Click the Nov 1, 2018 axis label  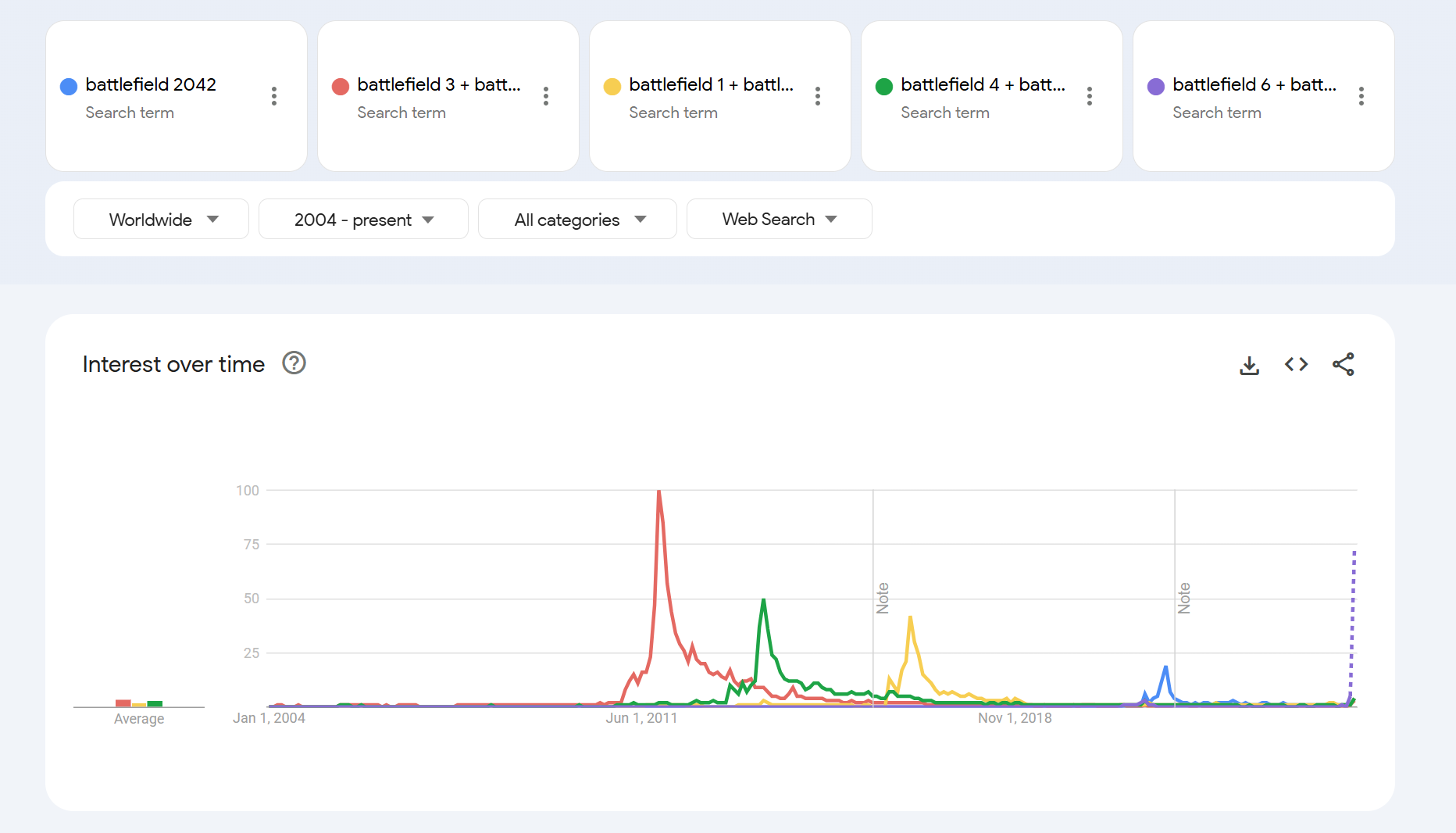[1015, 718]
